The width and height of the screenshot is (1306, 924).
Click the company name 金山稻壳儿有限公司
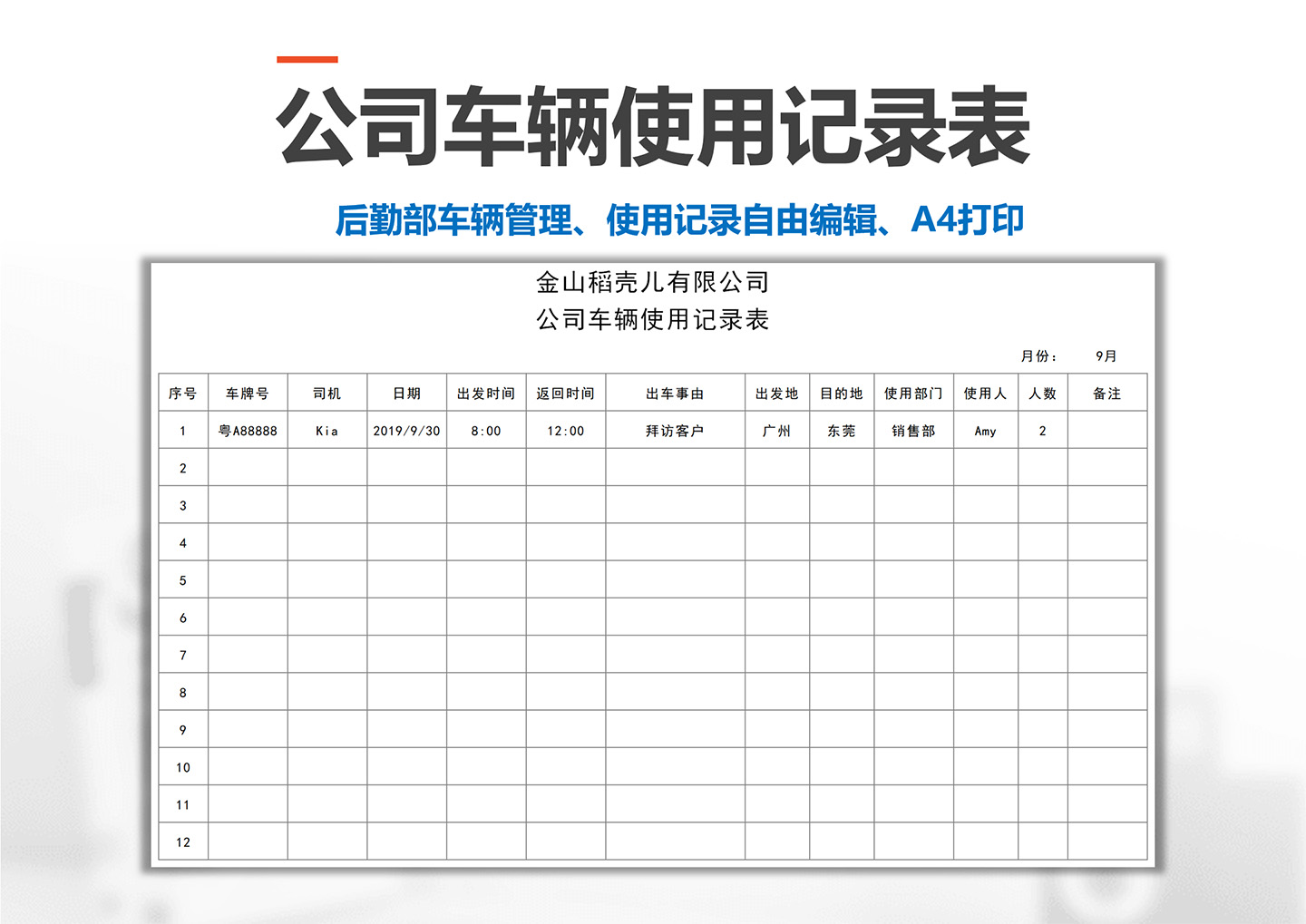(651, 282)
